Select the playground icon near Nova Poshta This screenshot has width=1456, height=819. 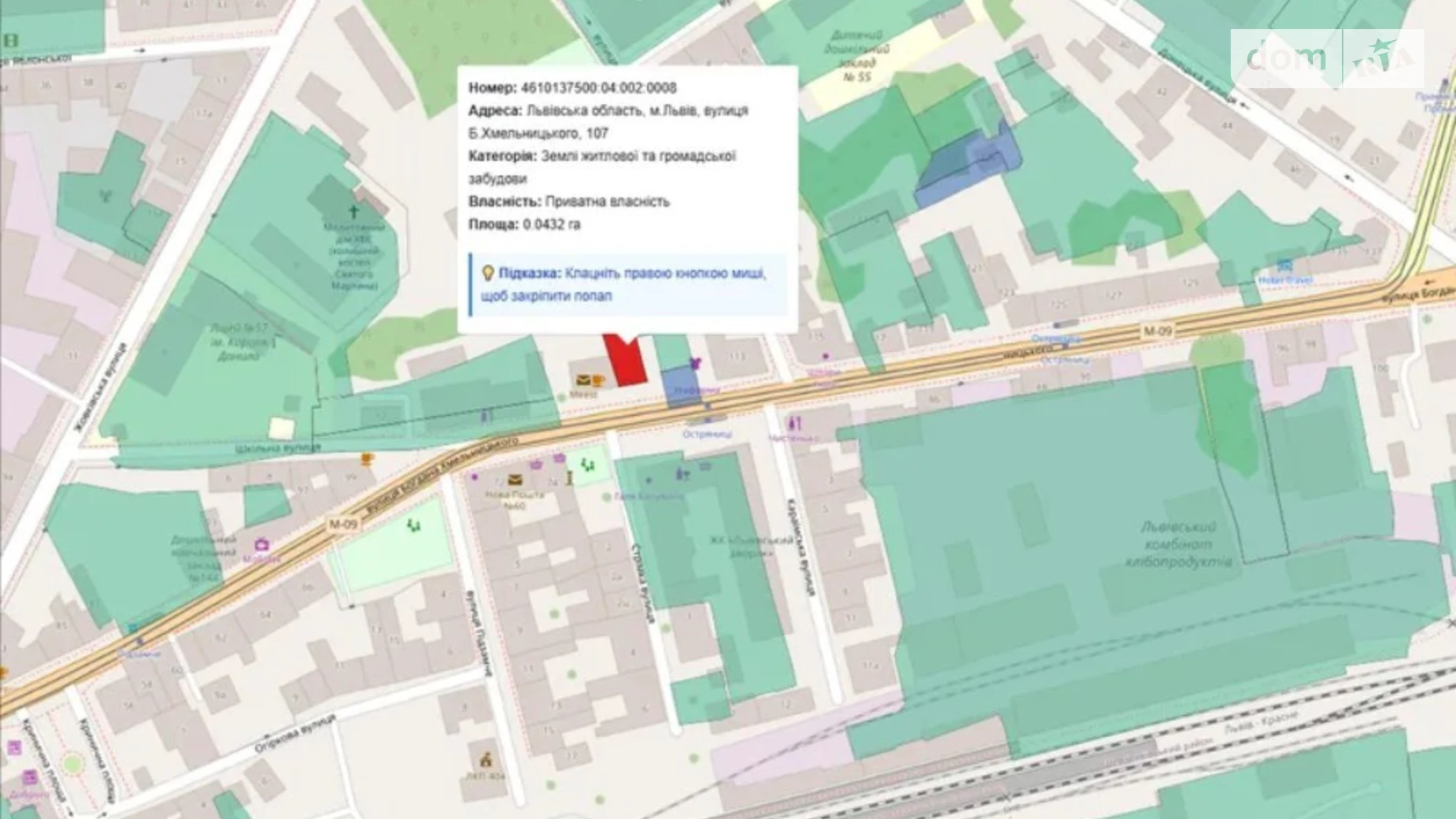pos(586,465)
